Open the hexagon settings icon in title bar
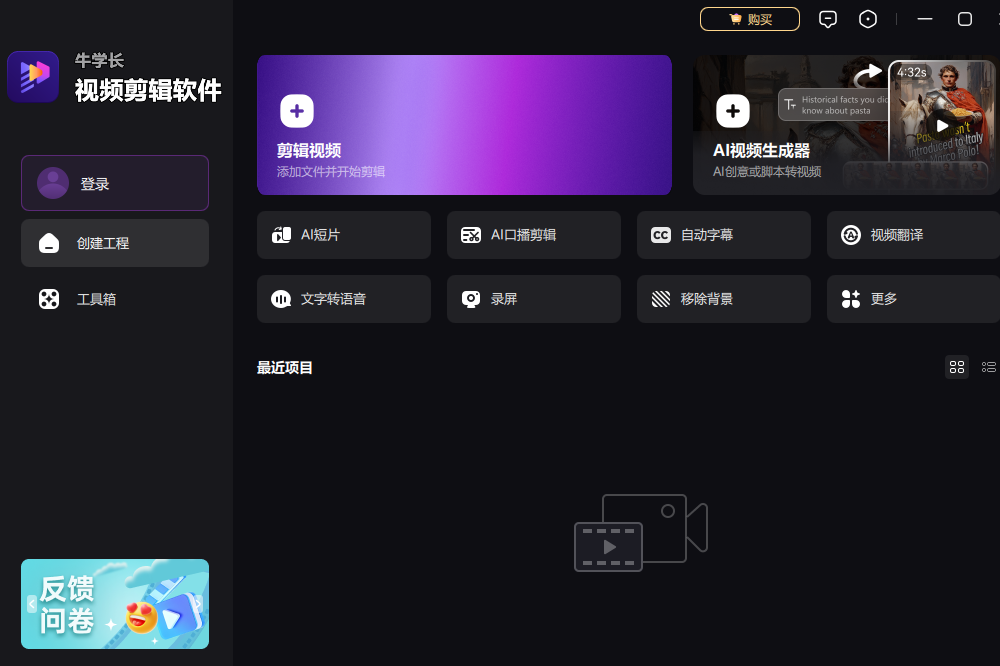The width and height of the screenshot is (1000, 666). tap(868, 19)
